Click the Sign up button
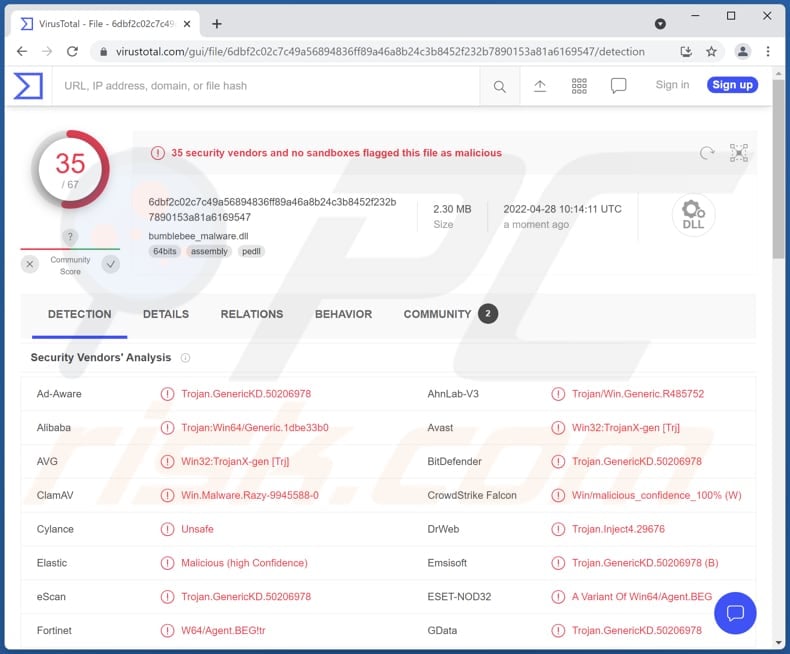 pyautogui.click(x=732, y=85)
